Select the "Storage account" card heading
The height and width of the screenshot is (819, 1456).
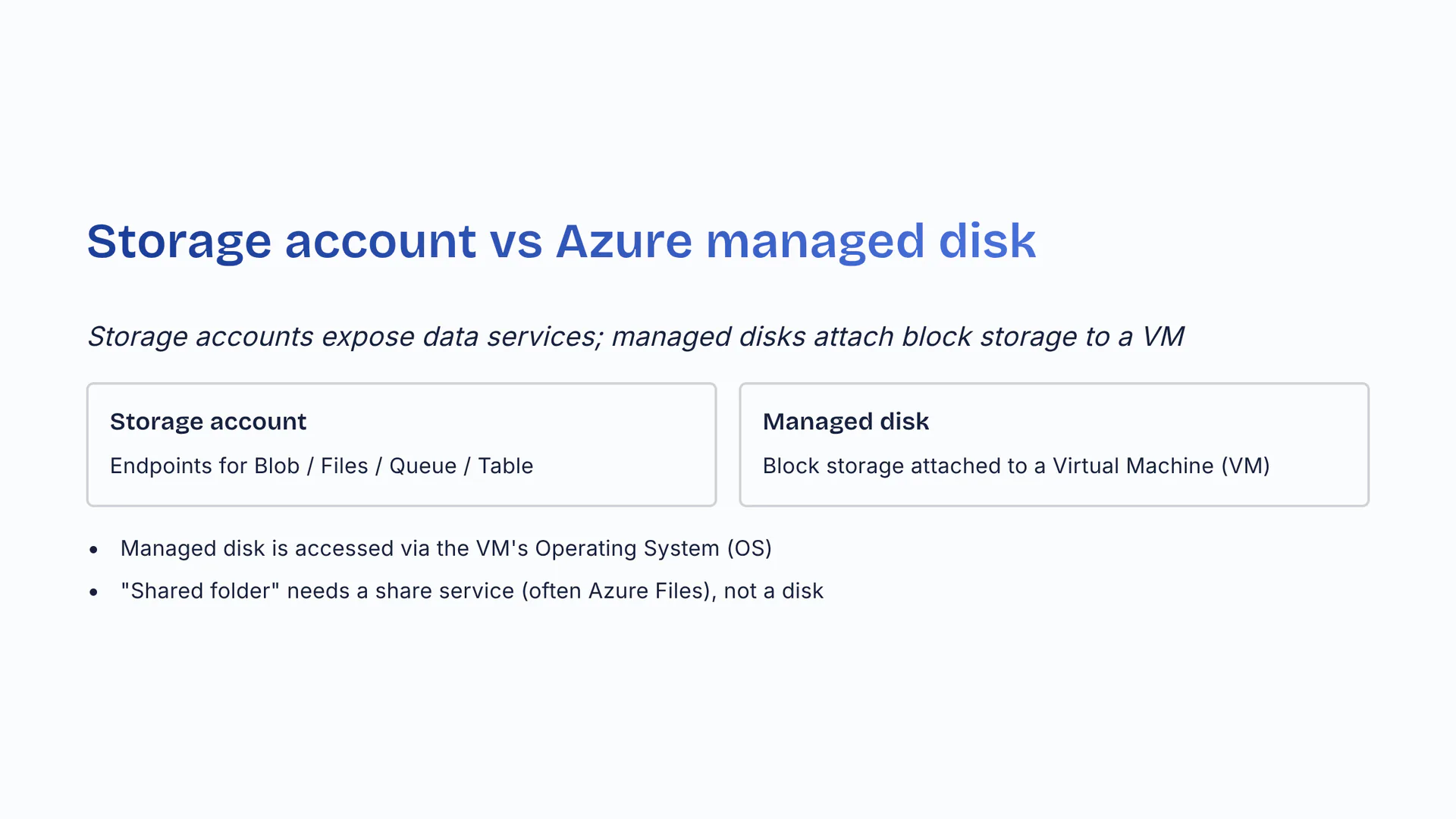pos(208,422)
